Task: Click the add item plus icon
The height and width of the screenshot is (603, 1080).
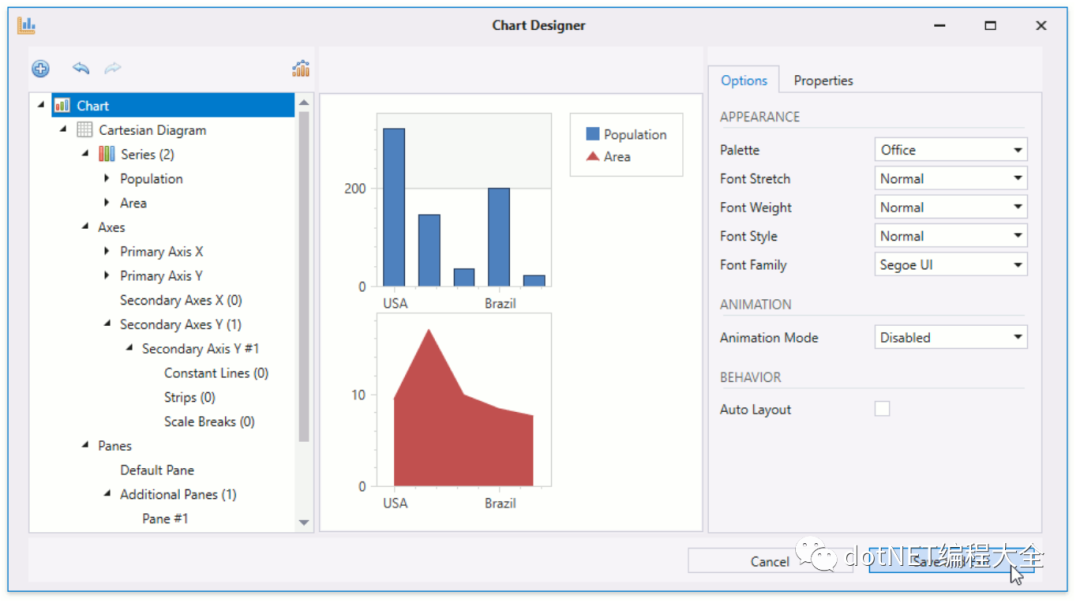Action: point(40,68)
